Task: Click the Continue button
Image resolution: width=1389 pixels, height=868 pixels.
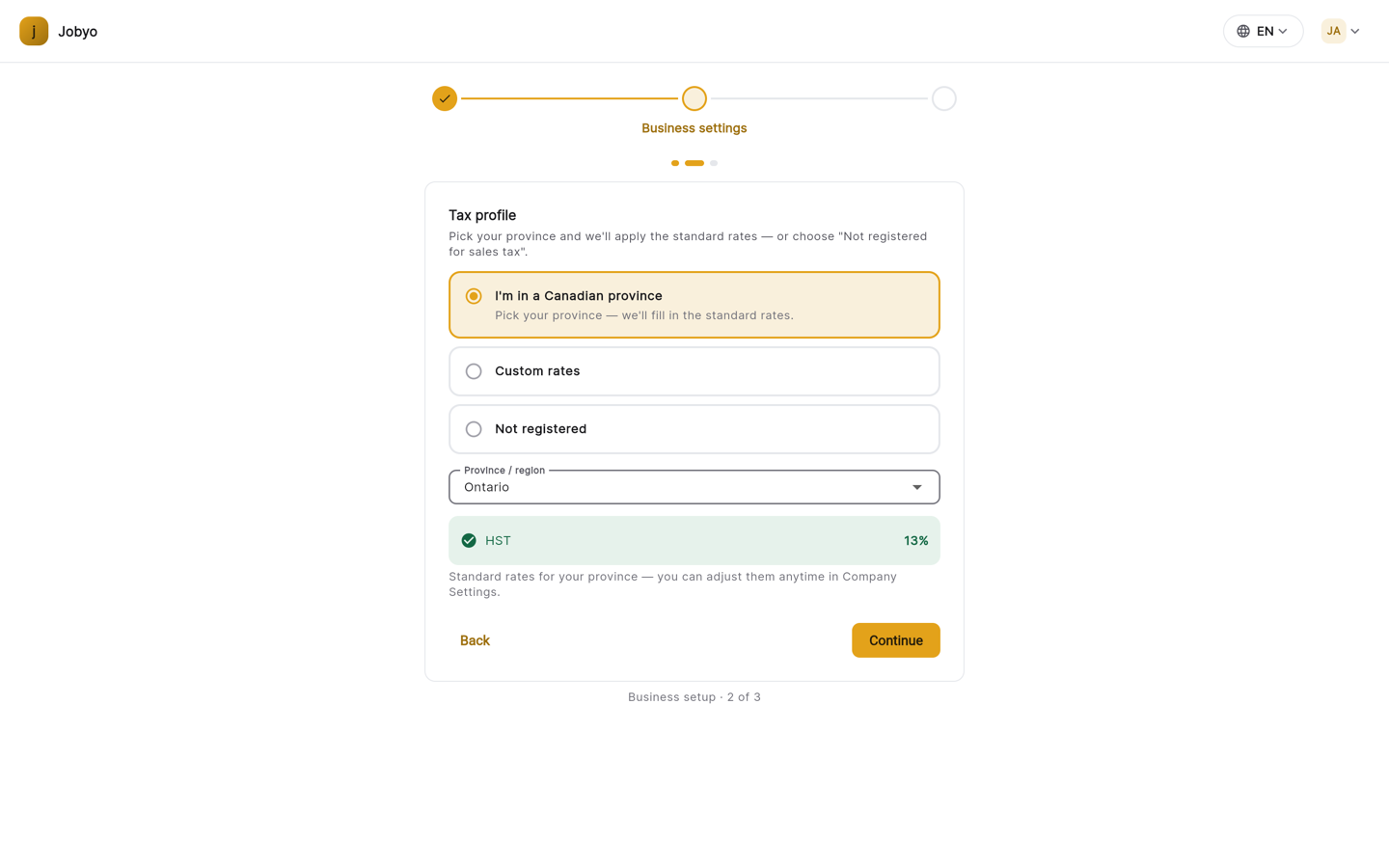Action: pos(896,640)
